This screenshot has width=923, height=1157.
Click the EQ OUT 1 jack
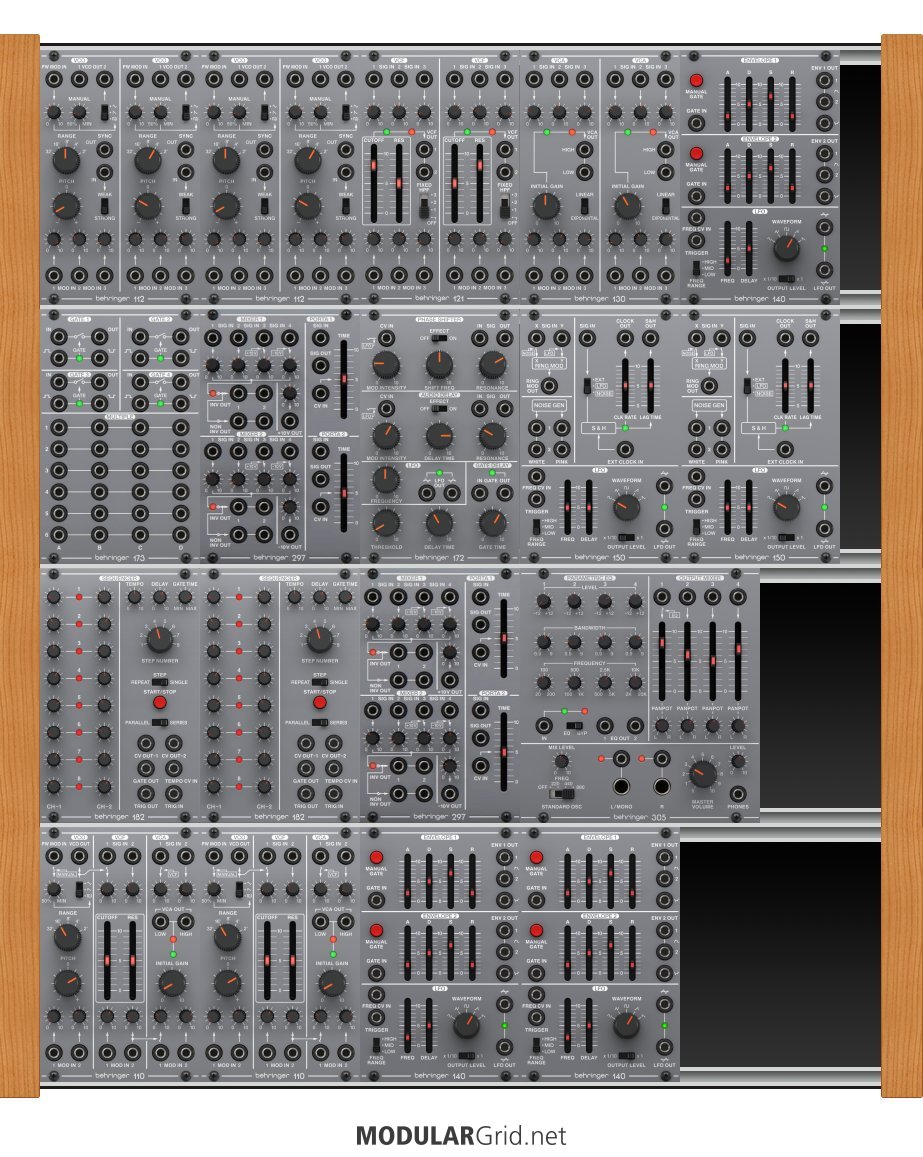click(x=605, y=725)
